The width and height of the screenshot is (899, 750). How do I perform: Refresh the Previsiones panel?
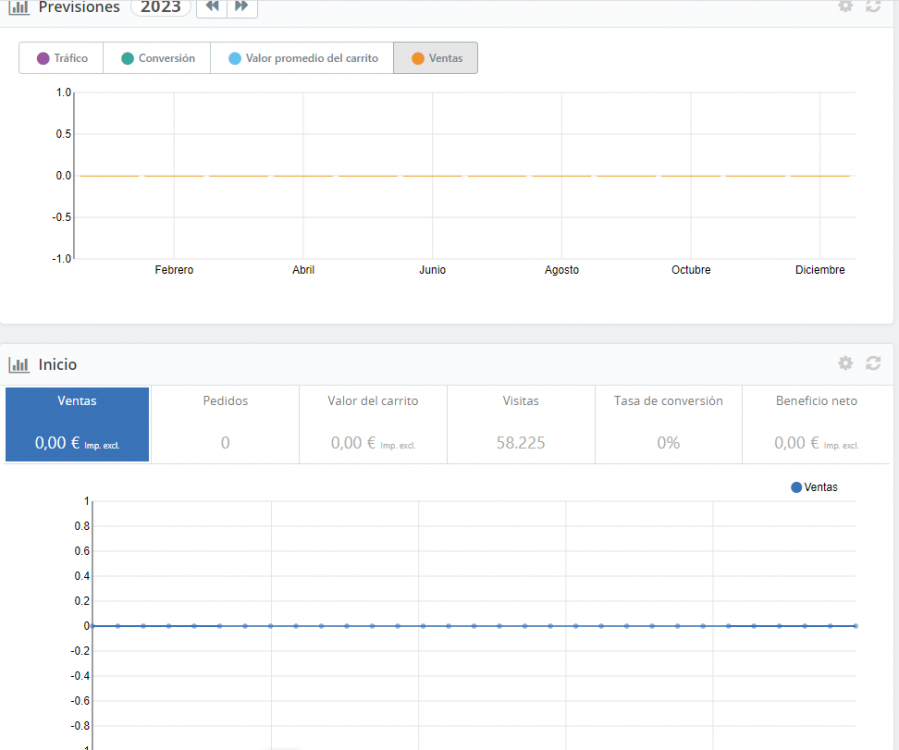873,6
